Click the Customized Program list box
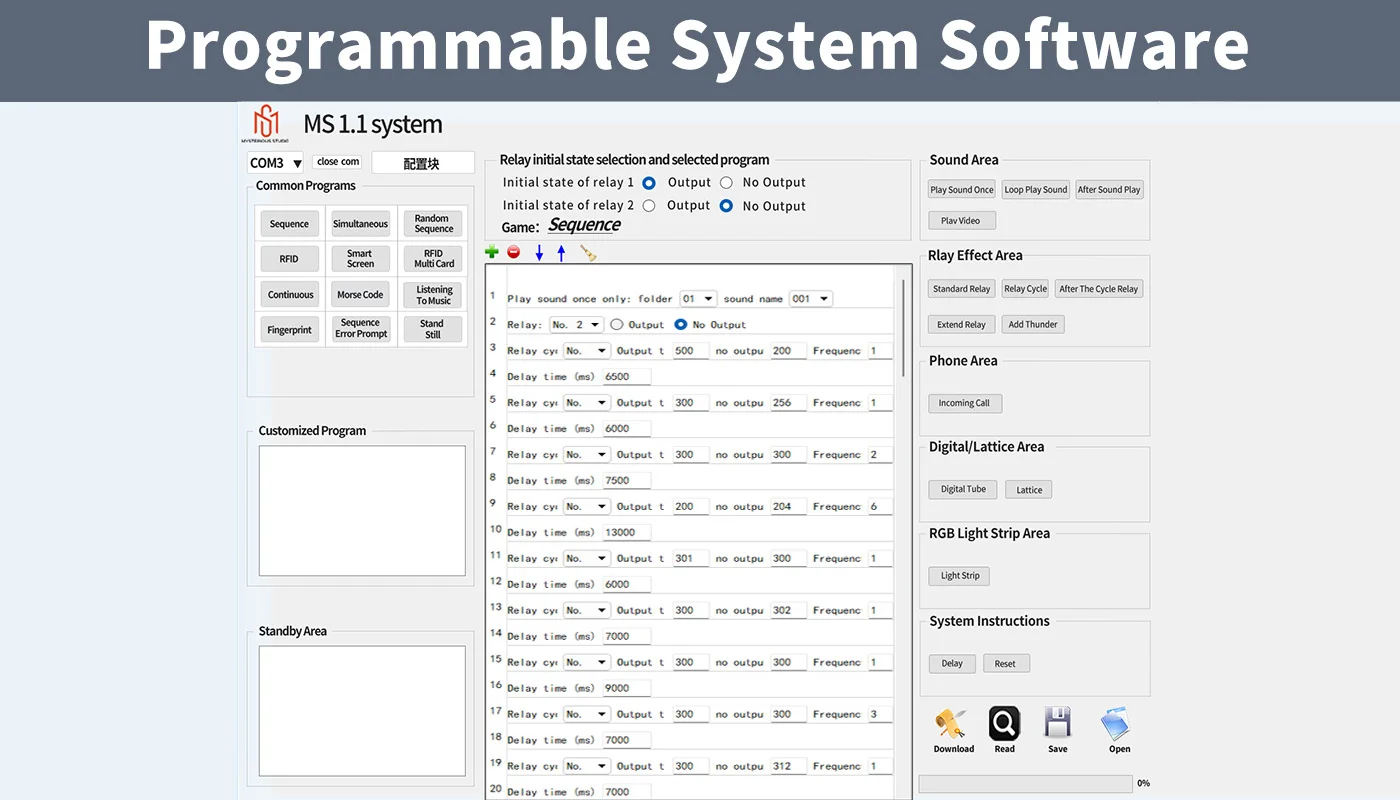1400x800 pixels. (362, 511)
